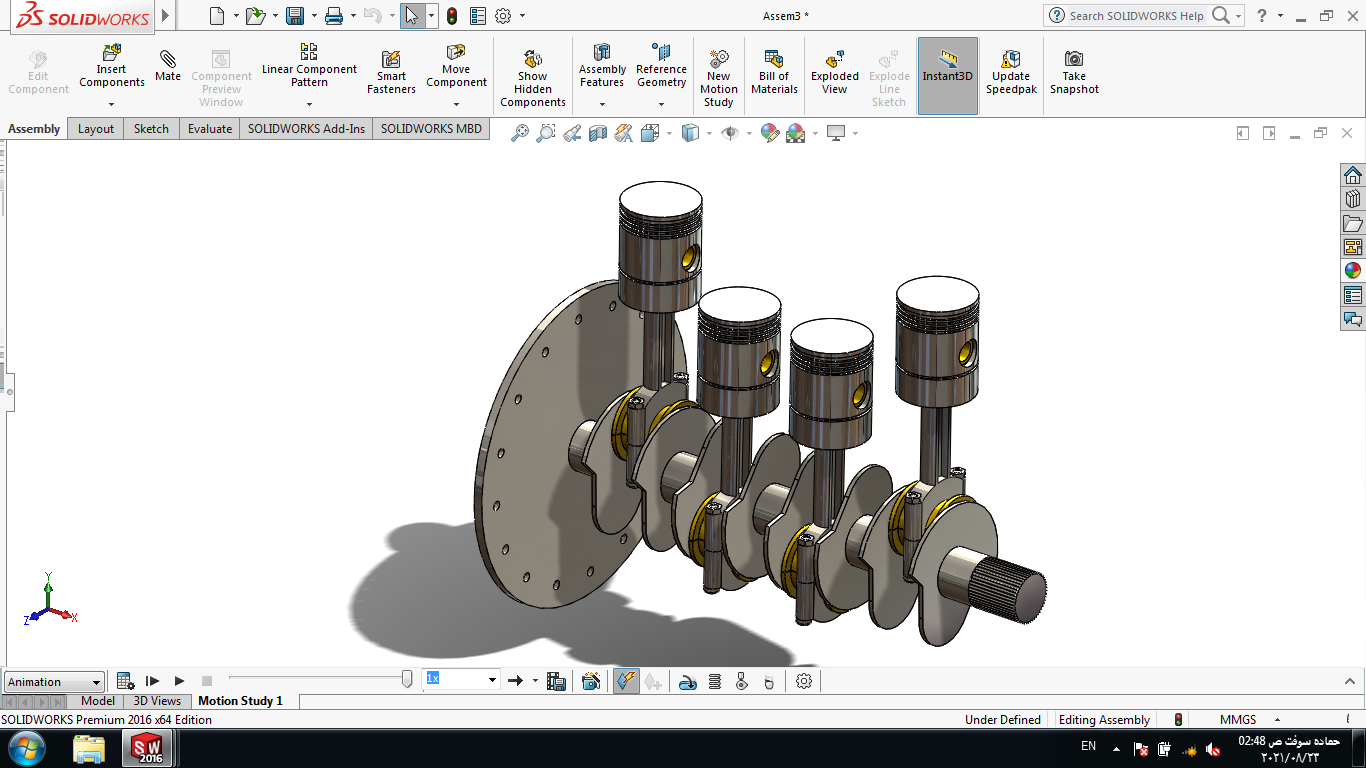1366x768 pixels.
Task: Switch to the Evaluate tab
Action: tap(210, 129)
